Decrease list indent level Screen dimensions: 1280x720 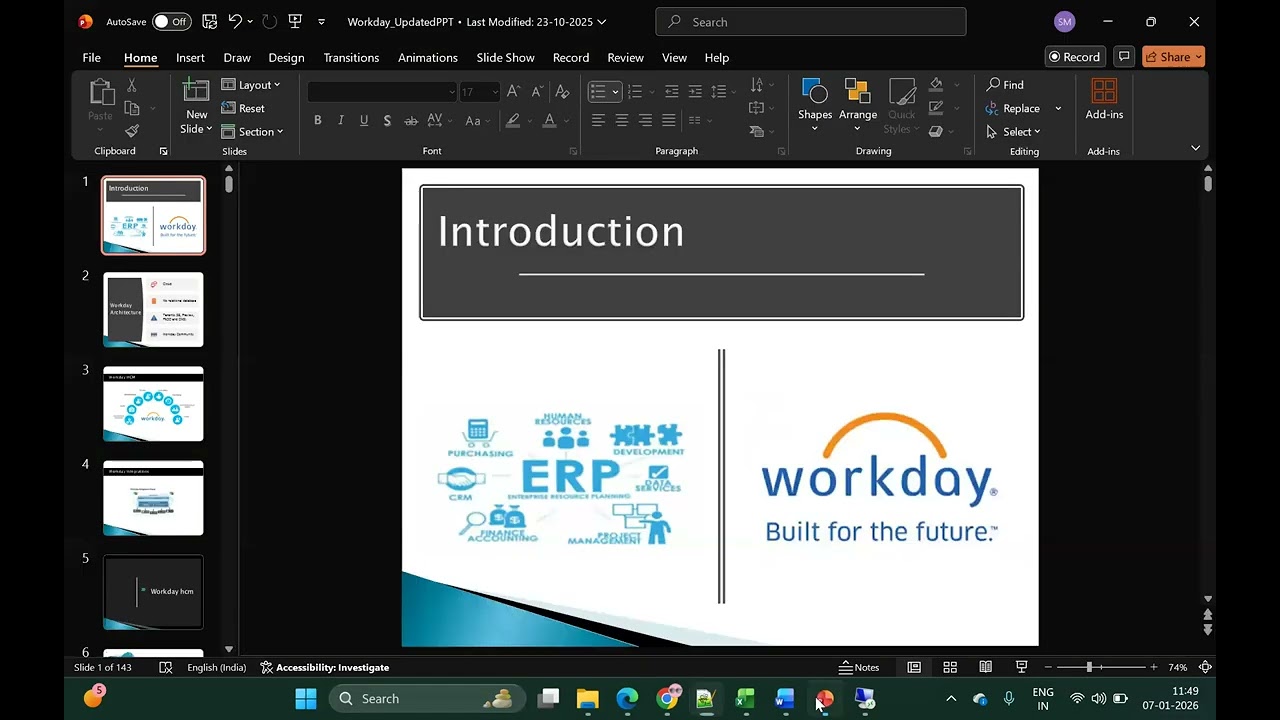point(671,91)
